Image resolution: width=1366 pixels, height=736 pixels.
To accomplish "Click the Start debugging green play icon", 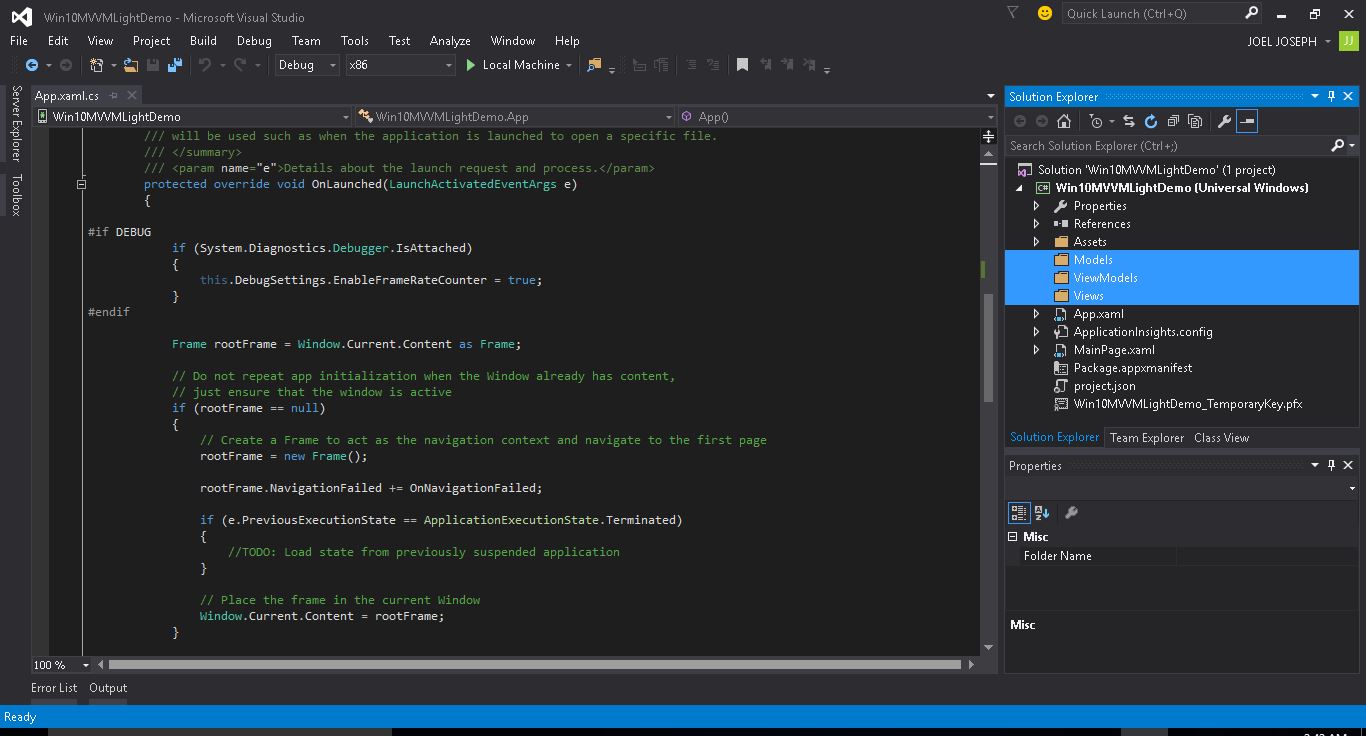I will [x=471, y=65].
